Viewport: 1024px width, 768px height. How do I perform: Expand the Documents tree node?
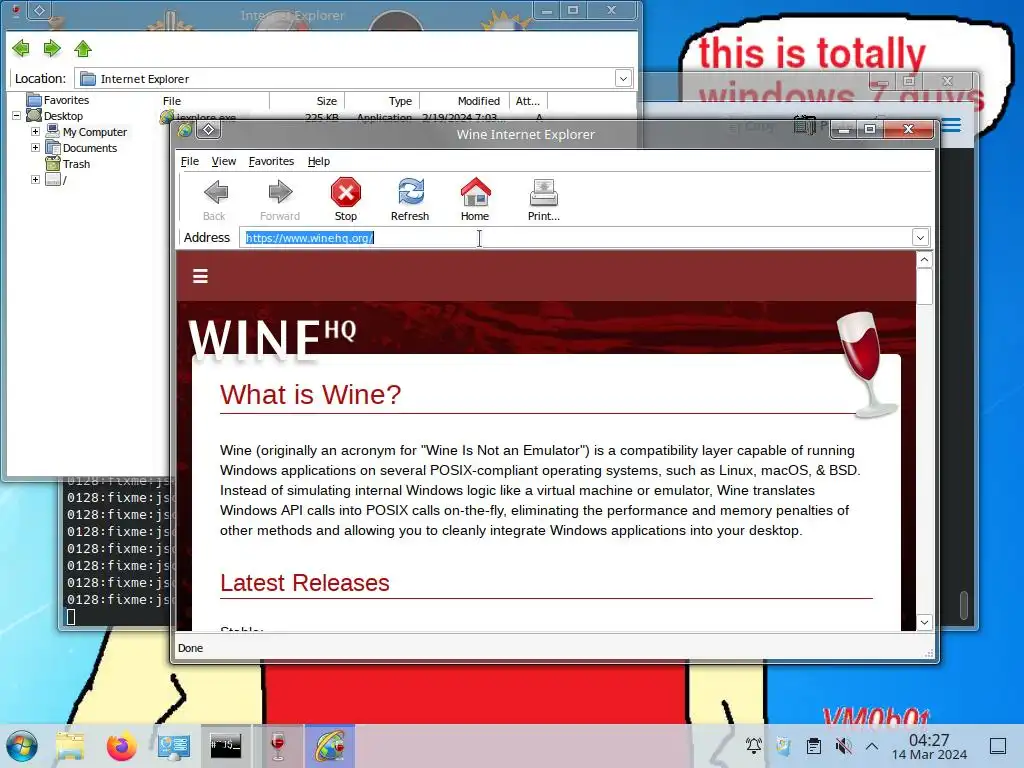tap(35, 148)
